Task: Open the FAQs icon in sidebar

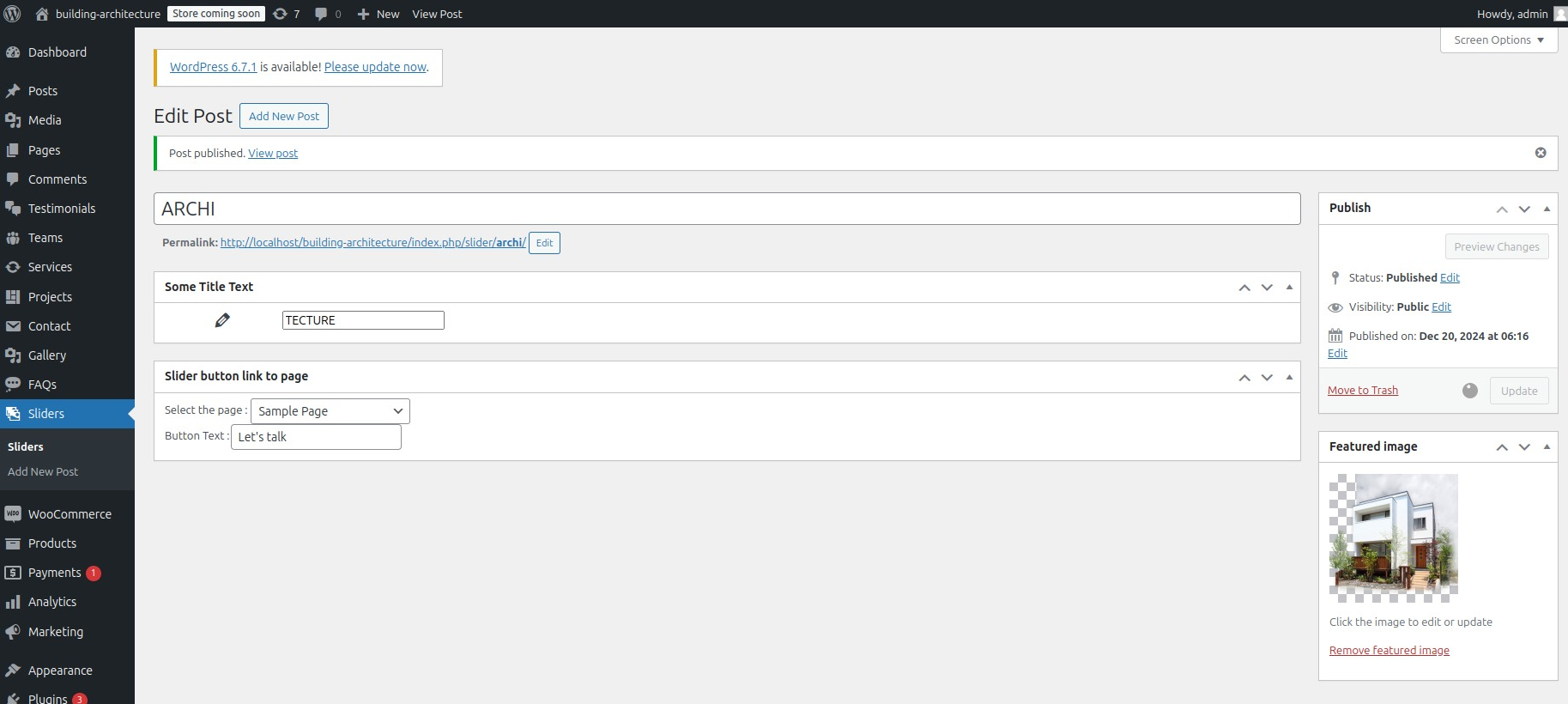Action: [x=13, y=385]
